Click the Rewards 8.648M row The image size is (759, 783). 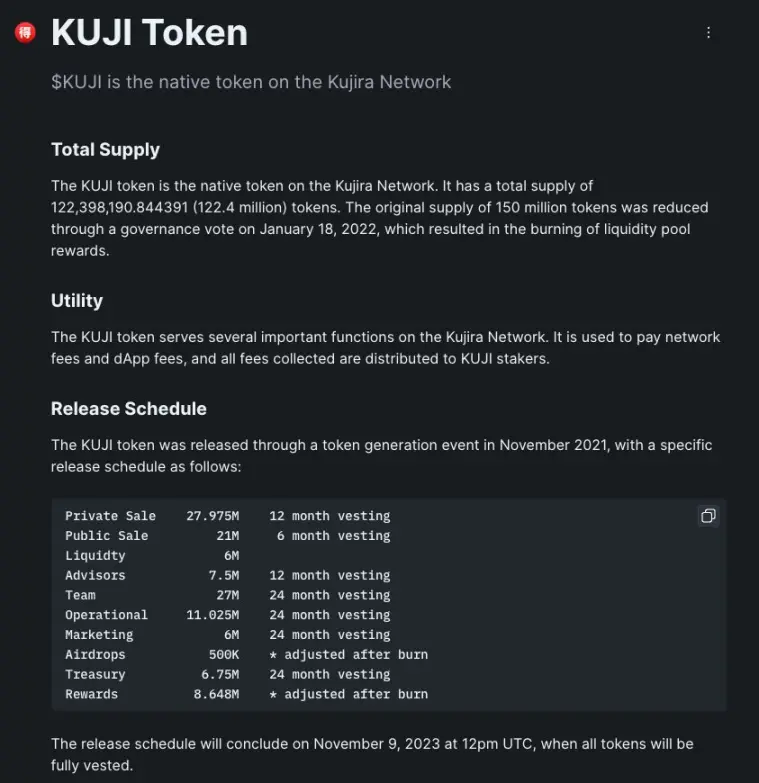pyautogui.click(x=247, y=694)
